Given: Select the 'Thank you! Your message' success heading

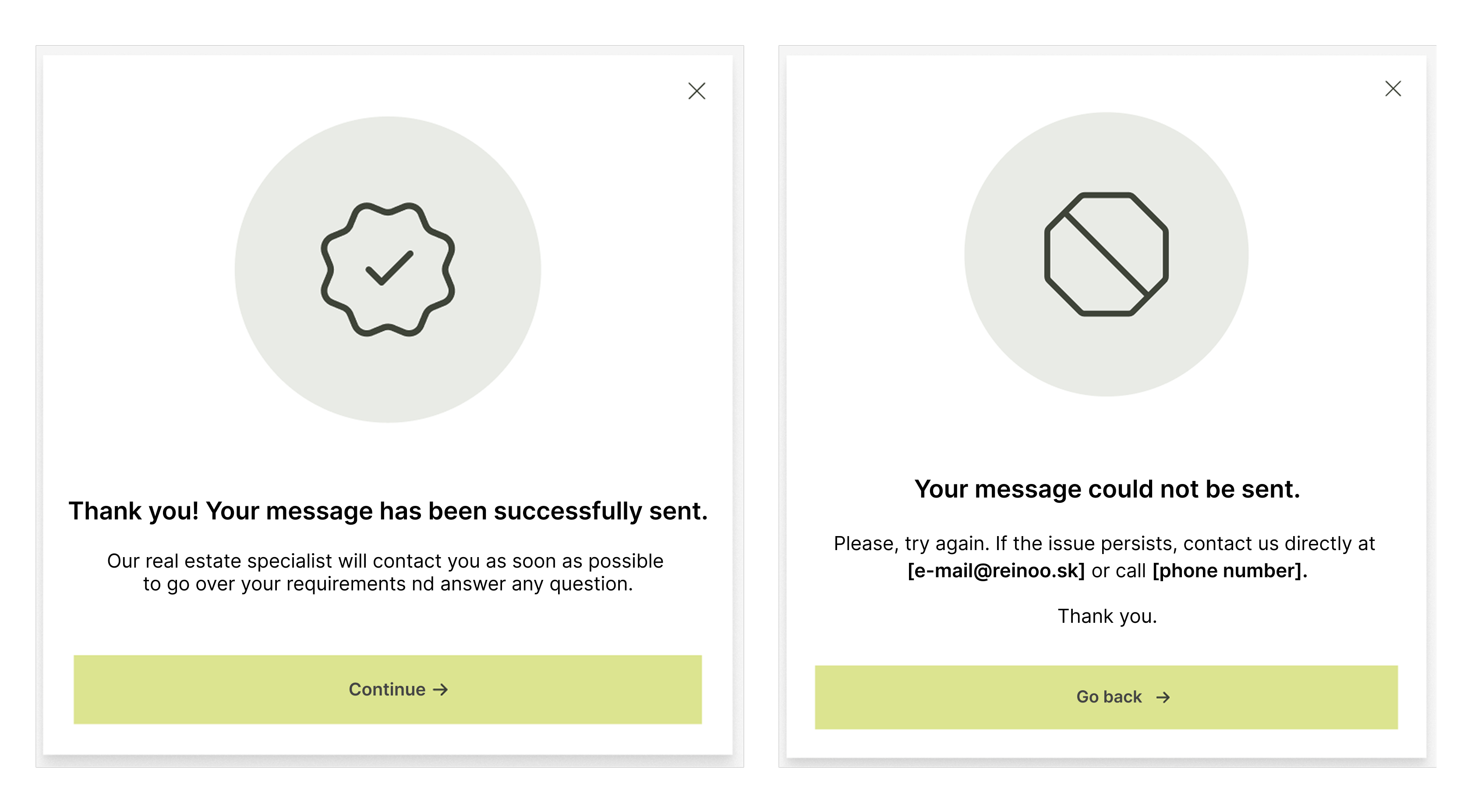Looking at the screenshot, I should pos(388,511).
